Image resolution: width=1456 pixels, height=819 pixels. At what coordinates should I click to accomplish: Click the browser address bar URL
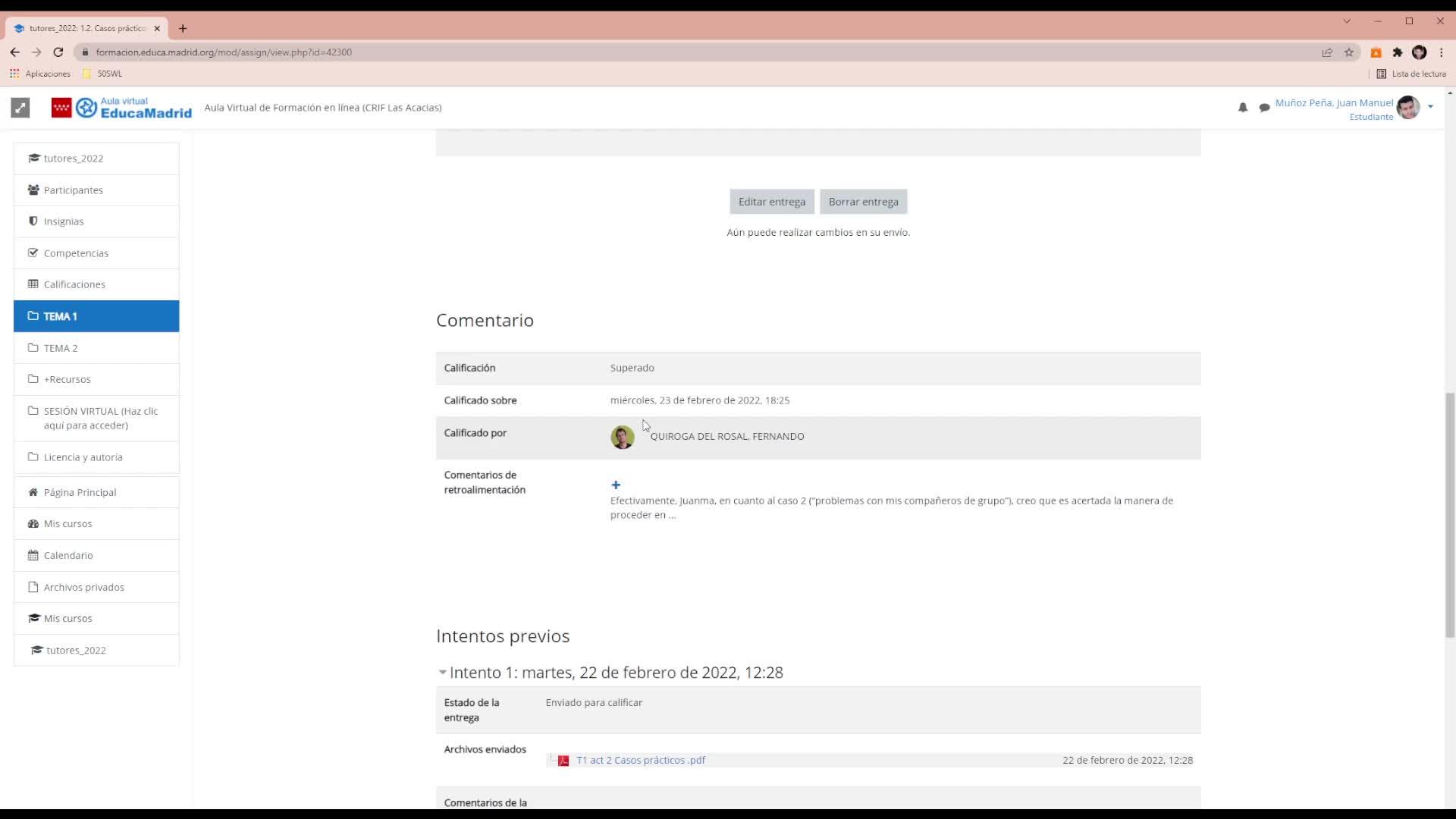[x=224, y=52]
